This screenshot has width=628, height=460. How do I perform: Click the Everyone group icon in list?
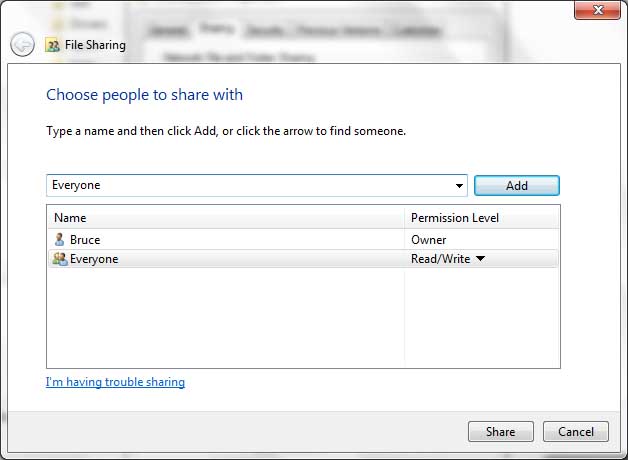(x=59, y=259)
